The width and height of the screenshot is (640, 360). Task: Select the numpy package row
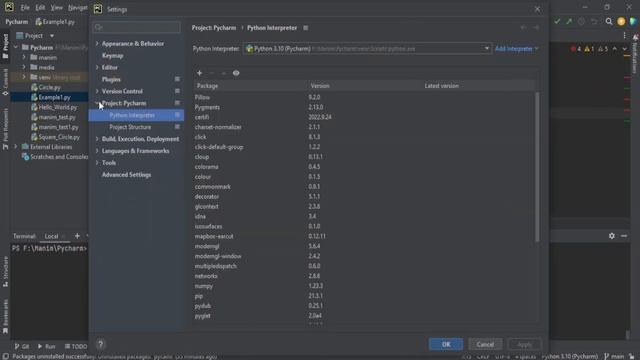[364, 286]
